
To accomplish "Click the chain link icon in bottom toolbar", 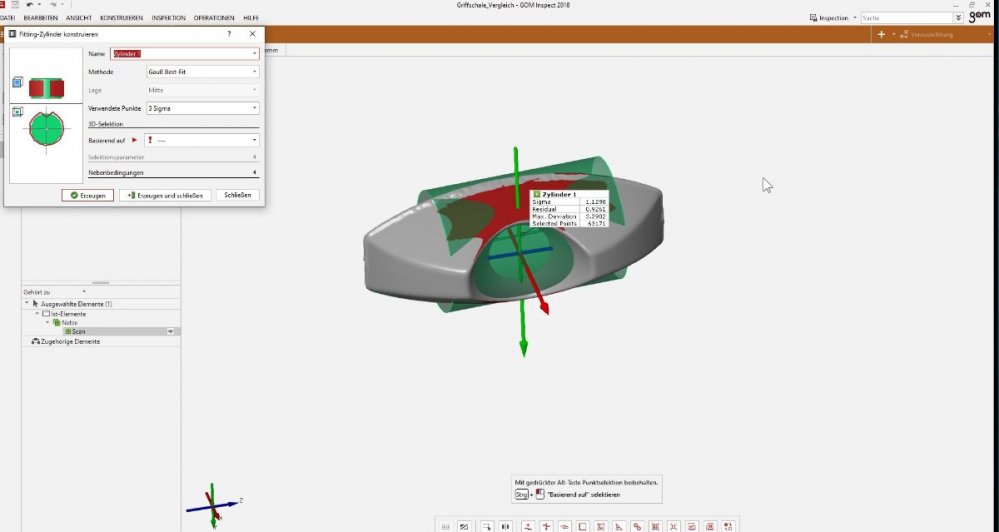I will tap(636, 526).
